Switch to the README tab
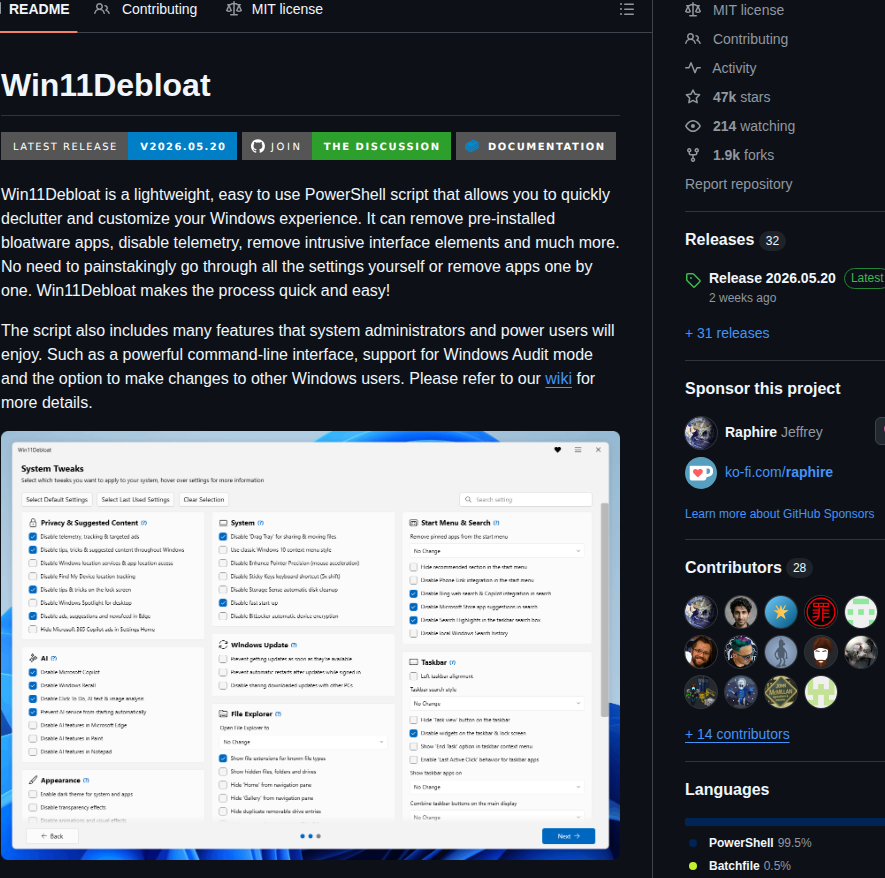Screen dimensions: 885x878 (x=39, y=10)
